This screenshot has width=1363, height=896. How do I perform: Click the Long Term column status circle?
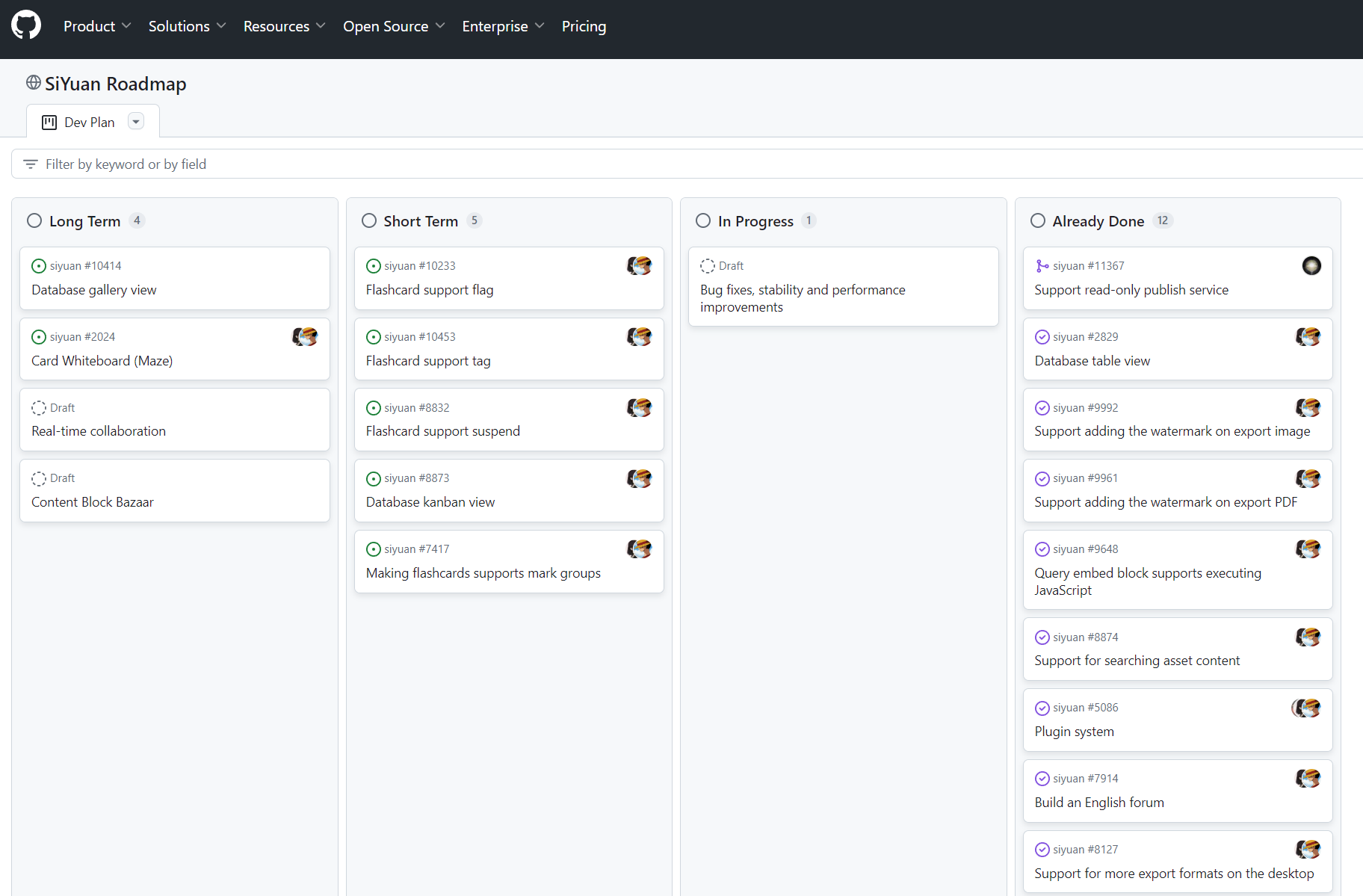[34, 220]
